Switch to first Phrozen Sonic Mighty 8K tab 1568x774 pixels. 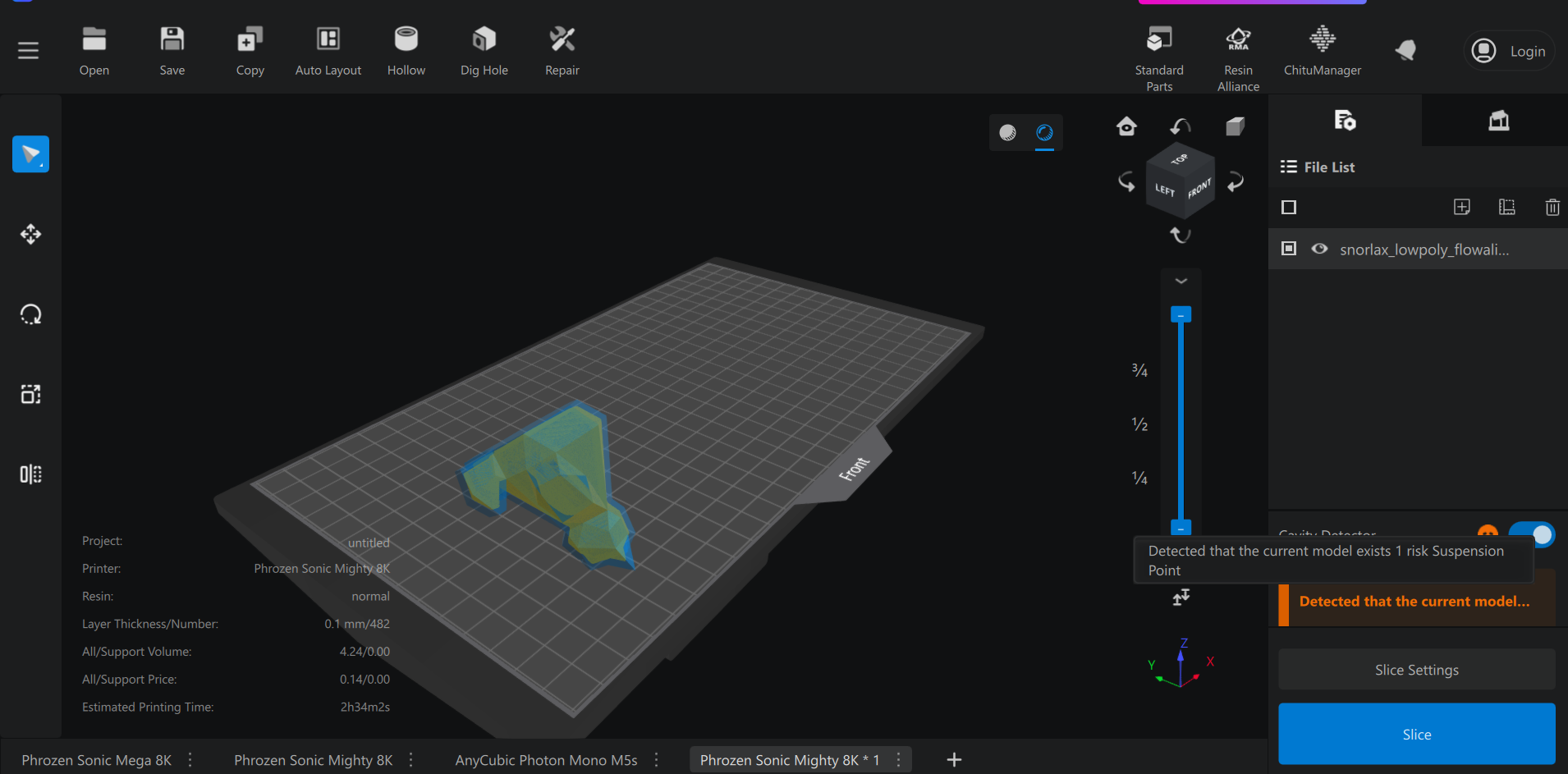314,760
